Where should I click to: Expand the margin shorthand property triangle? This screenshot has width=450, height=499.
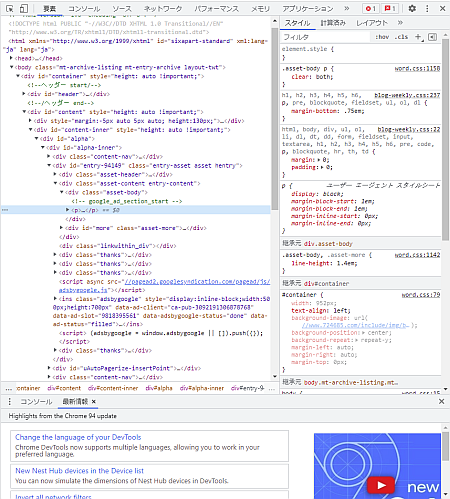tap(319, 160)
